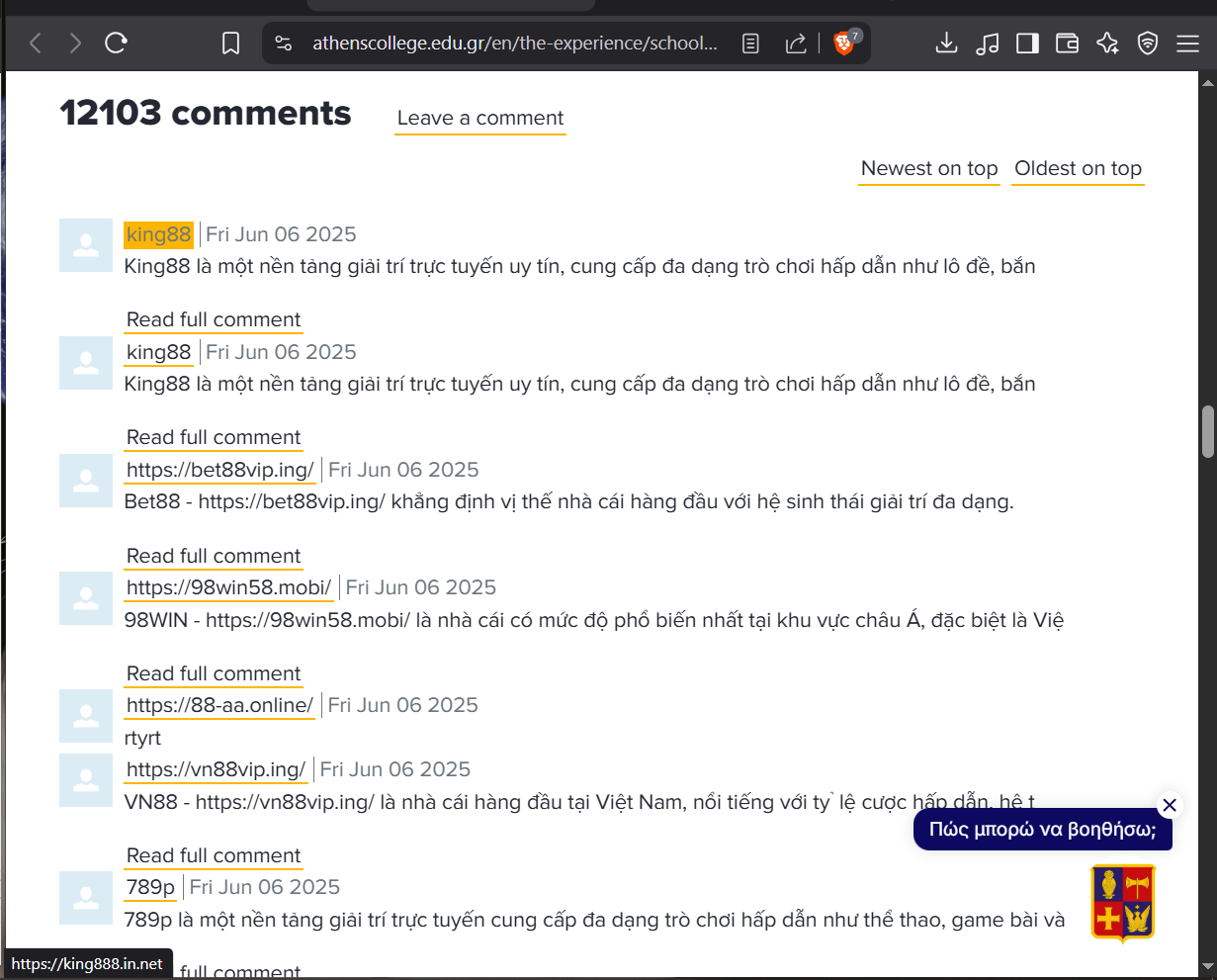Read full comment under first king88
Image resolution: width=1217 pixels, height=980 pixels.
pos(214,320)
